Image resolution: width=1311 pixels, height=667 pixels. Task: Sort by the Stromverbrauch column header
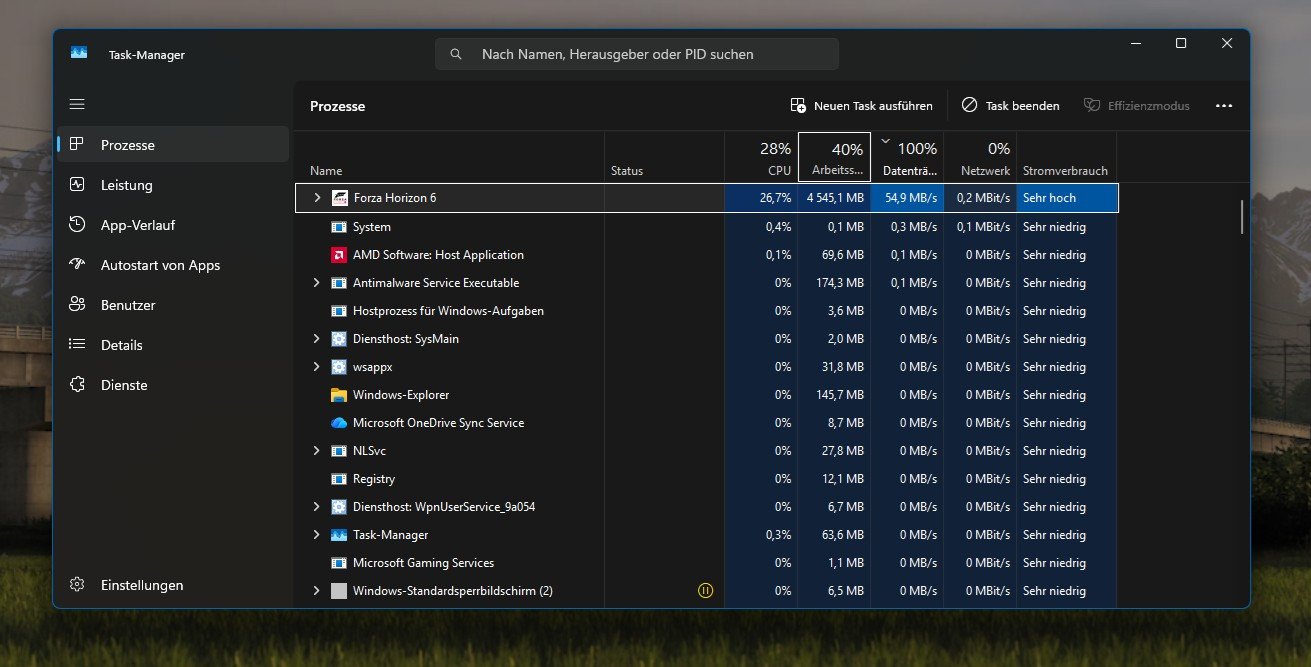click(1066, 157)
